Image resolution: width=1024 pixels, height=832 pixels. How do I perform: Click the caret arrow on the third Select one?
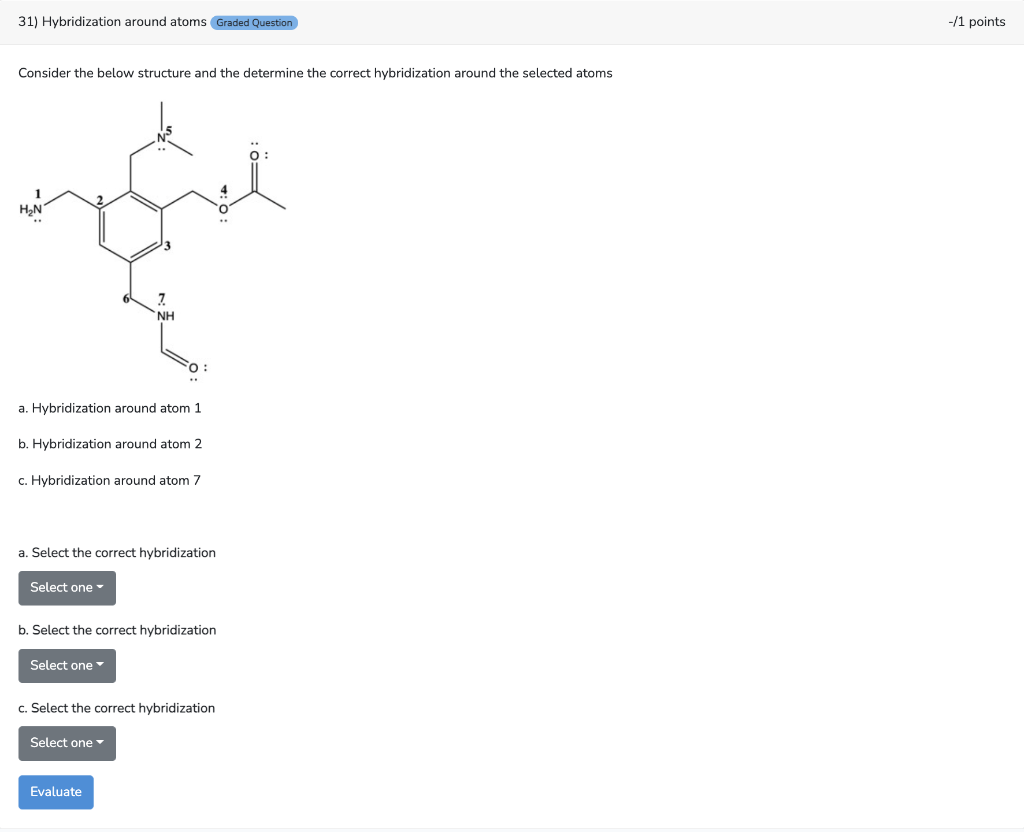[102, 743]
